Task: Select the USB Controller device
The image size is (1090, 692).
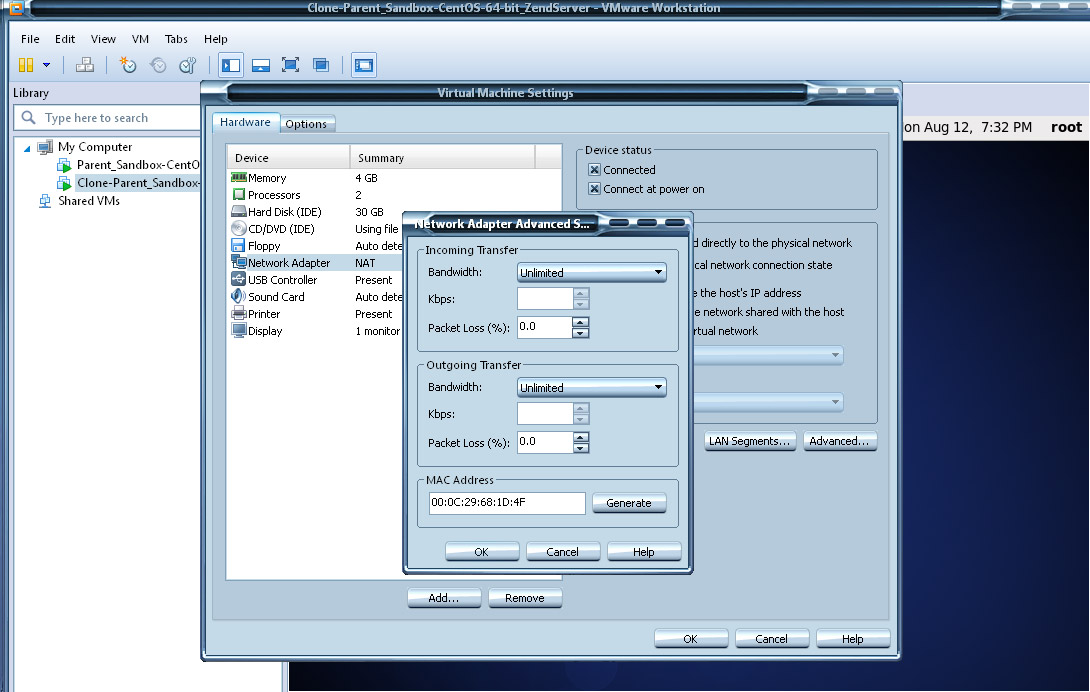Action: (x=317, y=280)
